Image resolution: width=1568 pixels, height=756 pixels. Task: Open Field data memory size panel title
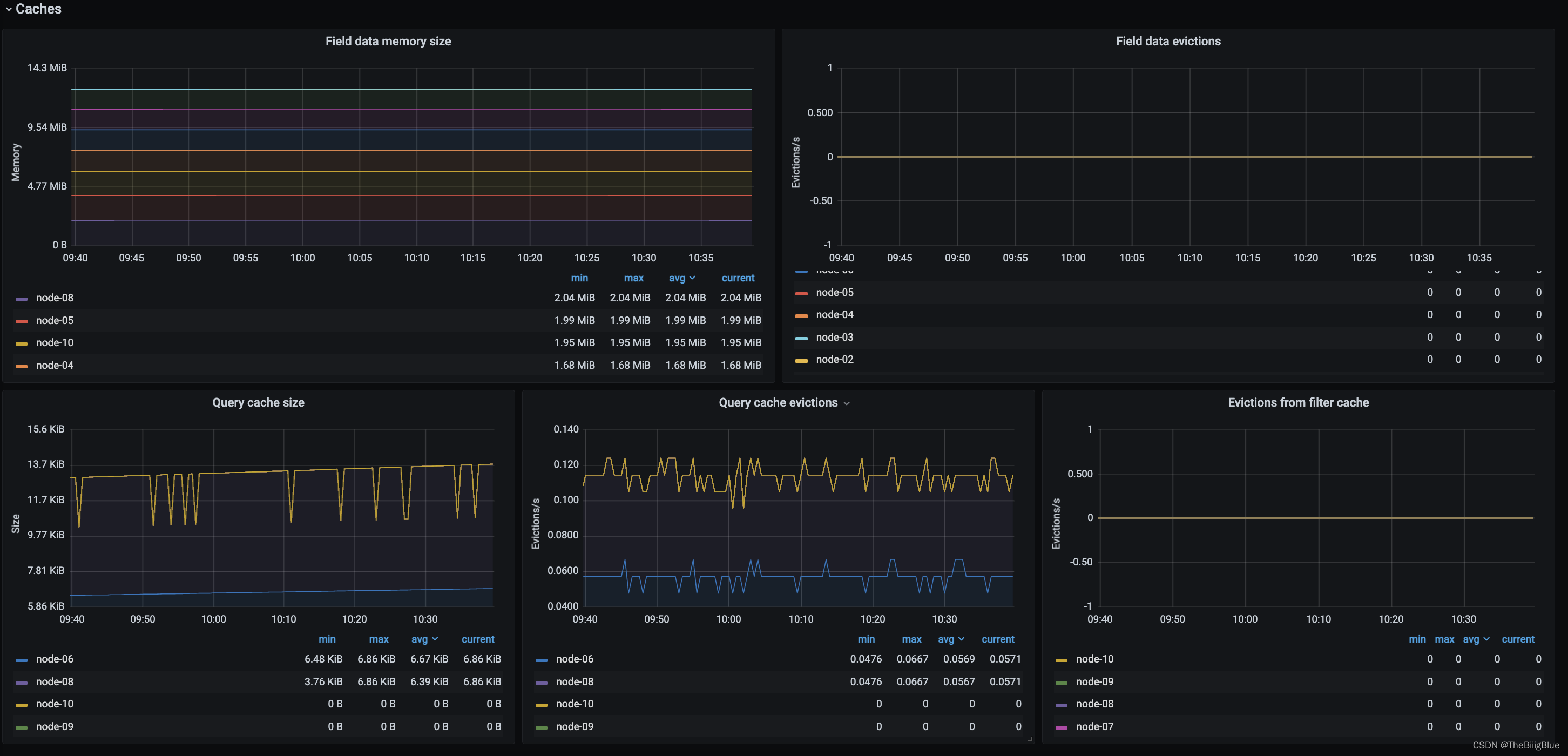click(388, 42)
